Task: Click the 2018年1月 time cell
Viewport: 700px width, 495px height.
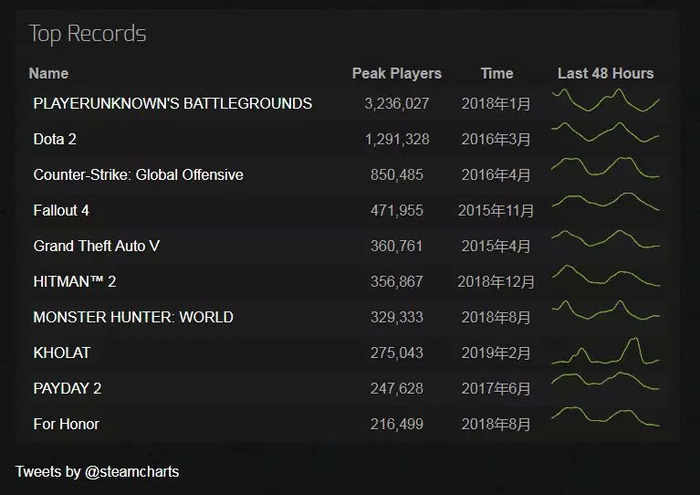Action: click(x=496, y=104)
